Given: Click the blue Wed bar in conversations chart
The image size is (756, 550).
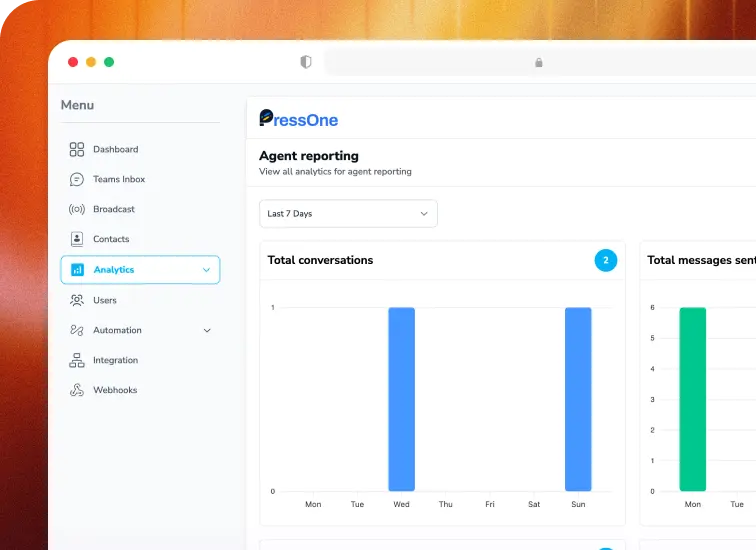Looking at the screenshot, I should tap(402, 399).
